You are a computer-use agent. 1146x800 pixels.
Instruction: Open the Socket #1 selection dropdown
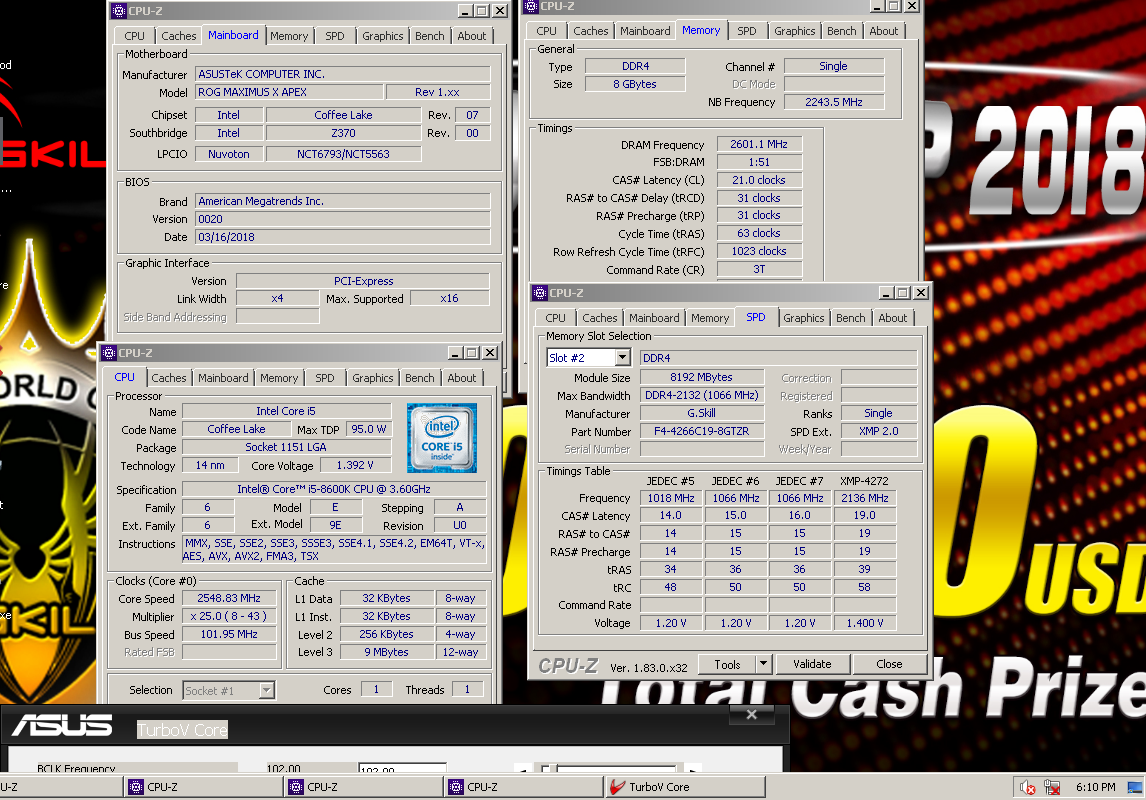coord(267,690)
